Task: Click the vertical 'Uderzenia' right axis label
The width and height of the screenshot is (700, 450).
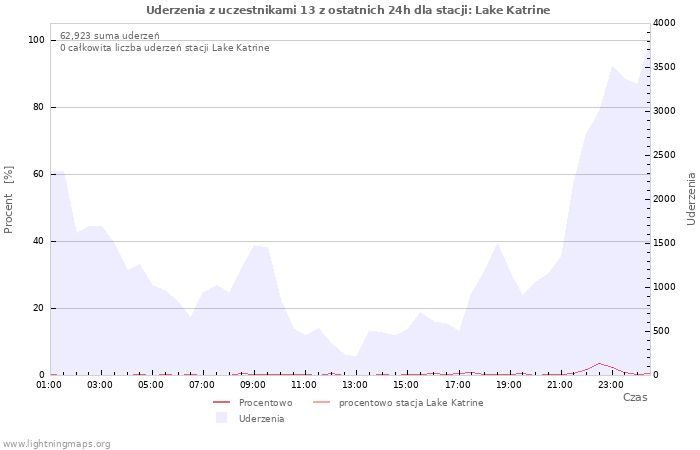Action: [690, 198]
